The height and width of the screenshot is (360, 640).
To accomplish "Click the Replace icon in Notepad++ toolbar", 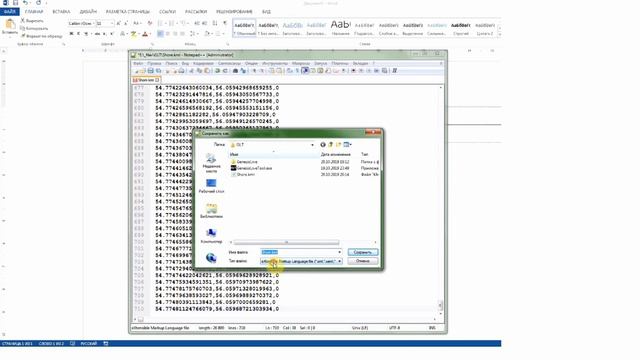I will tap(243, 71).
